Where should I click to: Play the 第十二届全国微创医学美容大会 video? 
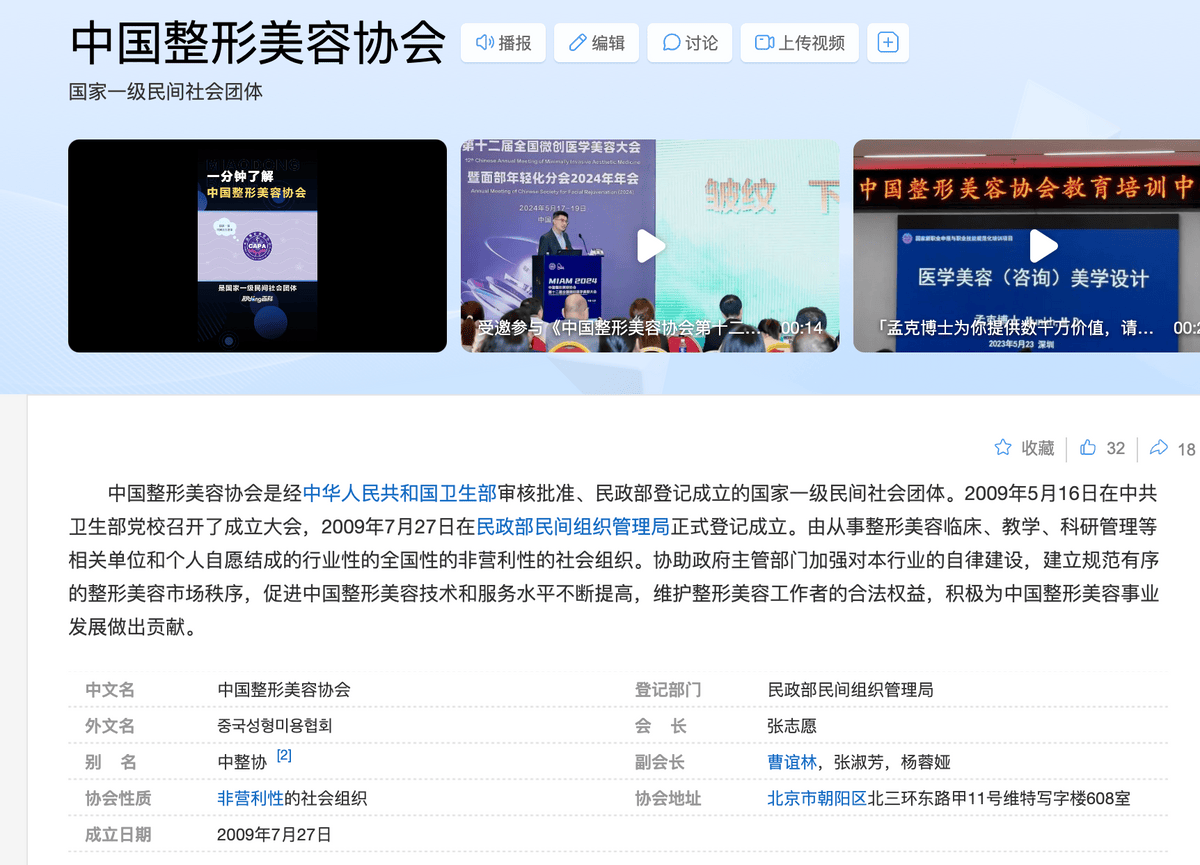click(651, 246)
